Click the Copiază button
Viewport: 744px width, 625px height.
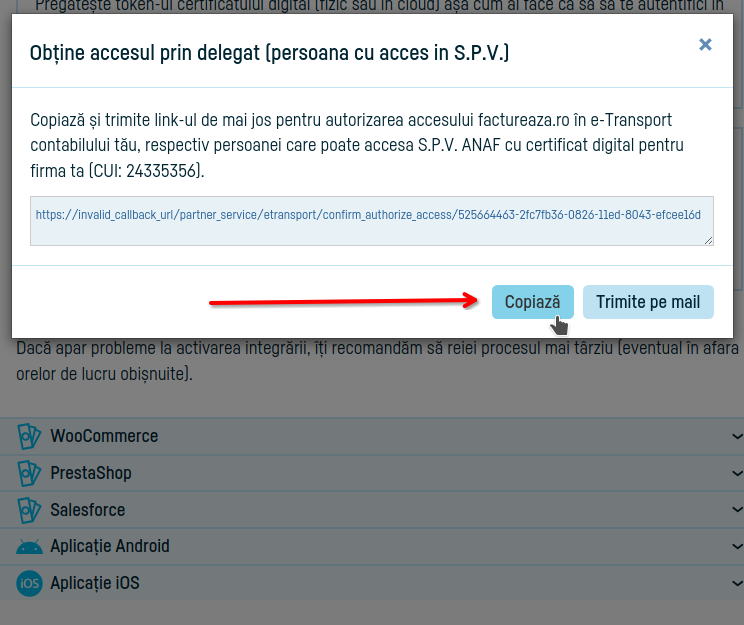coord(532,302)
